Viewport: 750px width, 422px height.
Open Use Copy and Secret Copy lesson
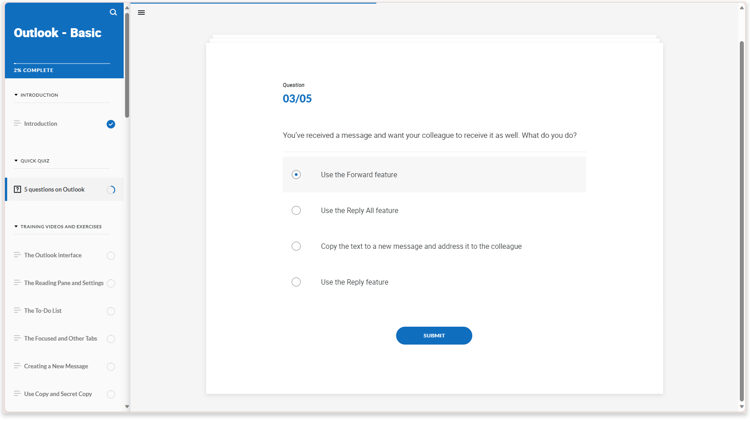[58, 394]
